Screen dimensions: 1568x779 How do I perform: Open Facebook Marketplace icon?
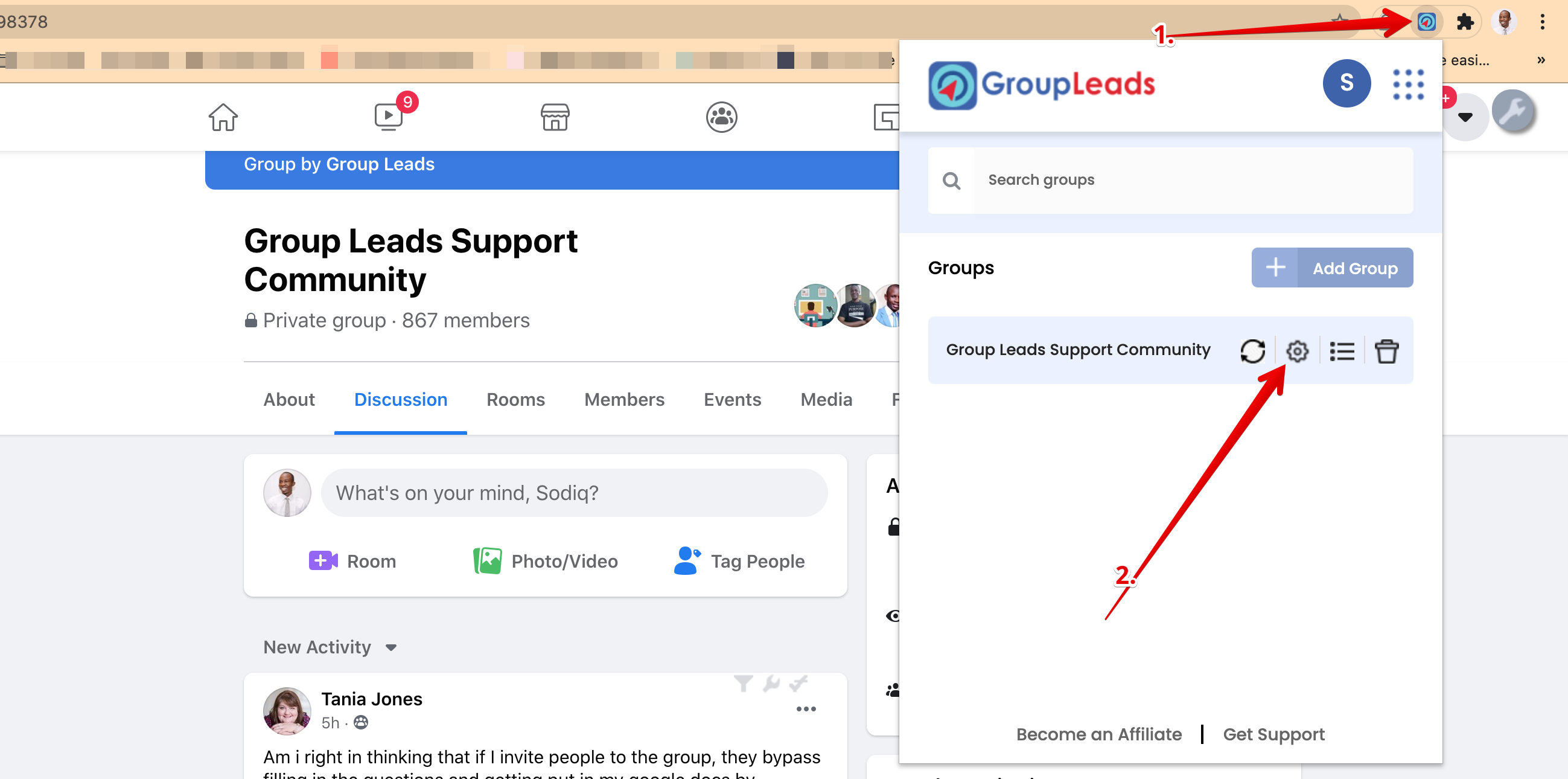[x=555, y=117]
